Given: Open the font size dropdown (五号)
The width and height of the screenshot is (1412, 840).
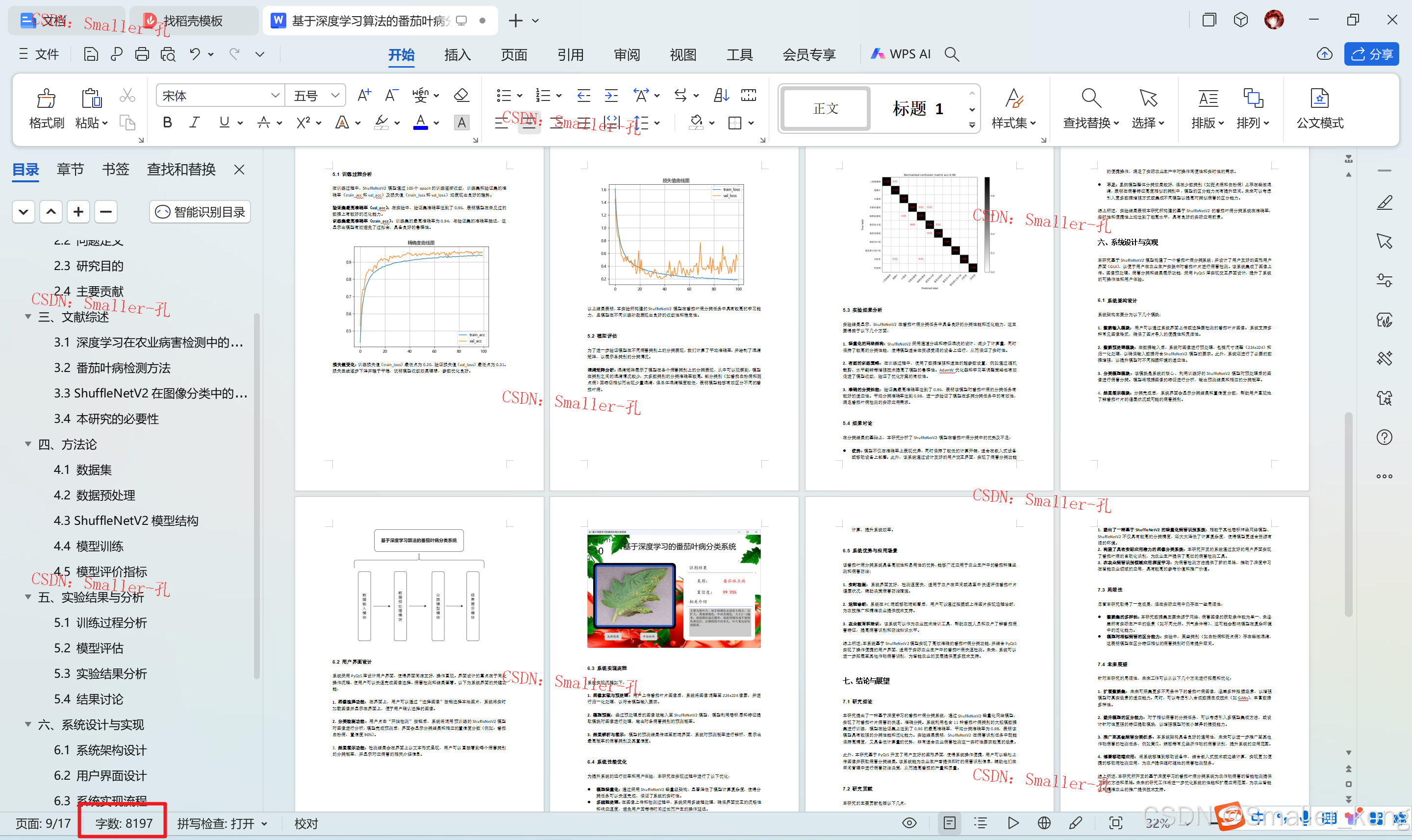Looking at the screenshot, I should pyautogui.click(x=335, y=96).
